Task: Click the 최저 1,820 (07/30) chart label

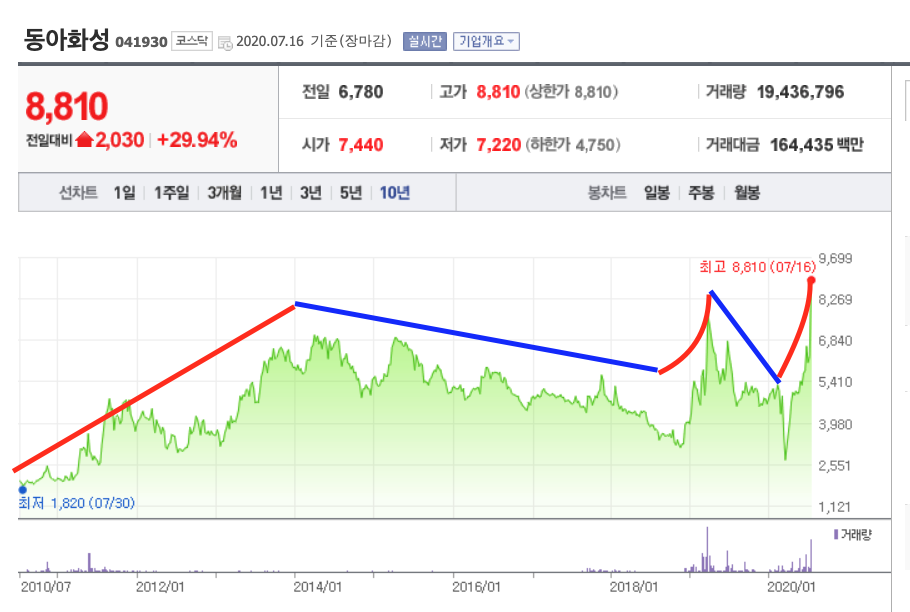Action: point(77,503)
